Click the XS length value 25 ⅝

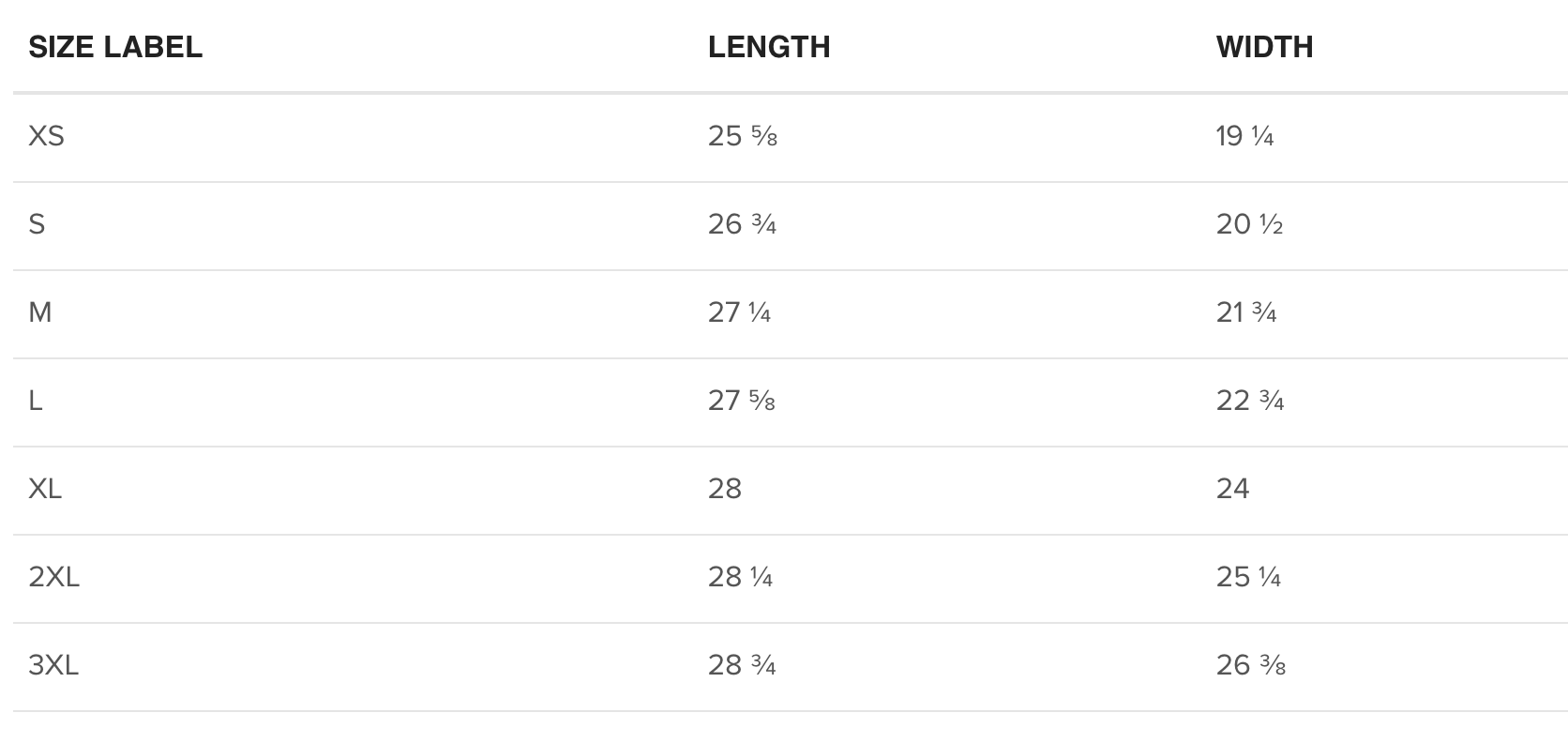click(x=743, y=136)
